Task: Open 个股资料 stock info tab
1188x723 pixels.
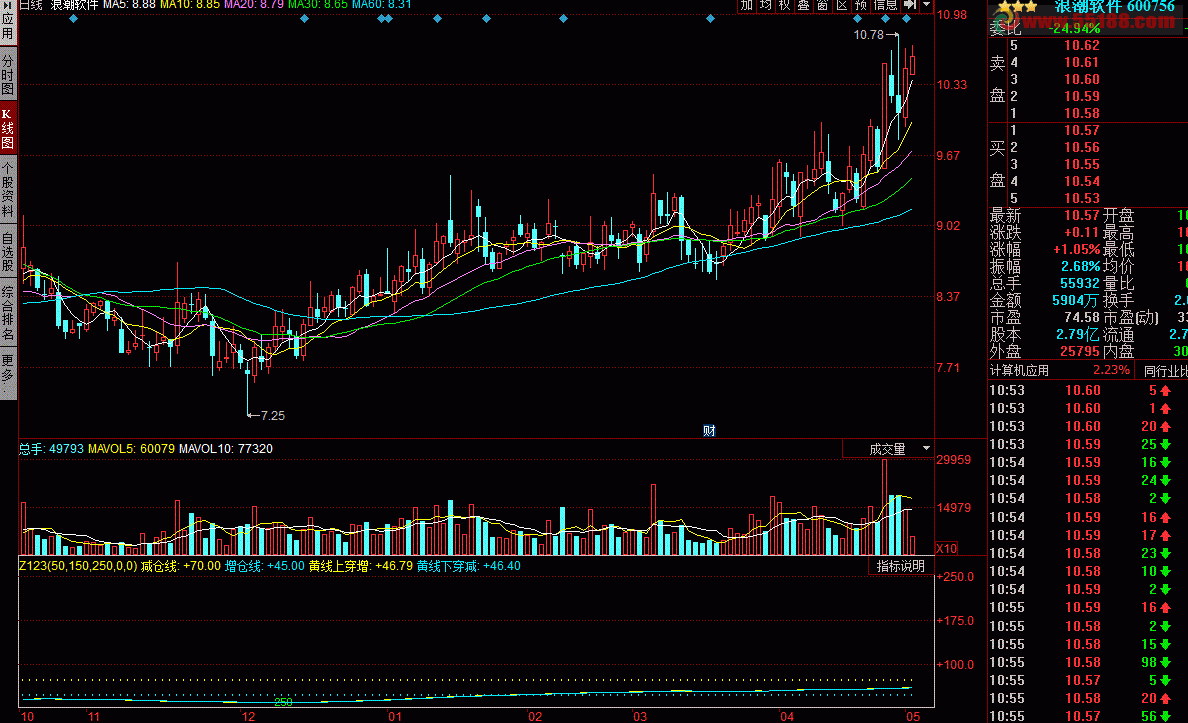Action: tap(8, 189)
